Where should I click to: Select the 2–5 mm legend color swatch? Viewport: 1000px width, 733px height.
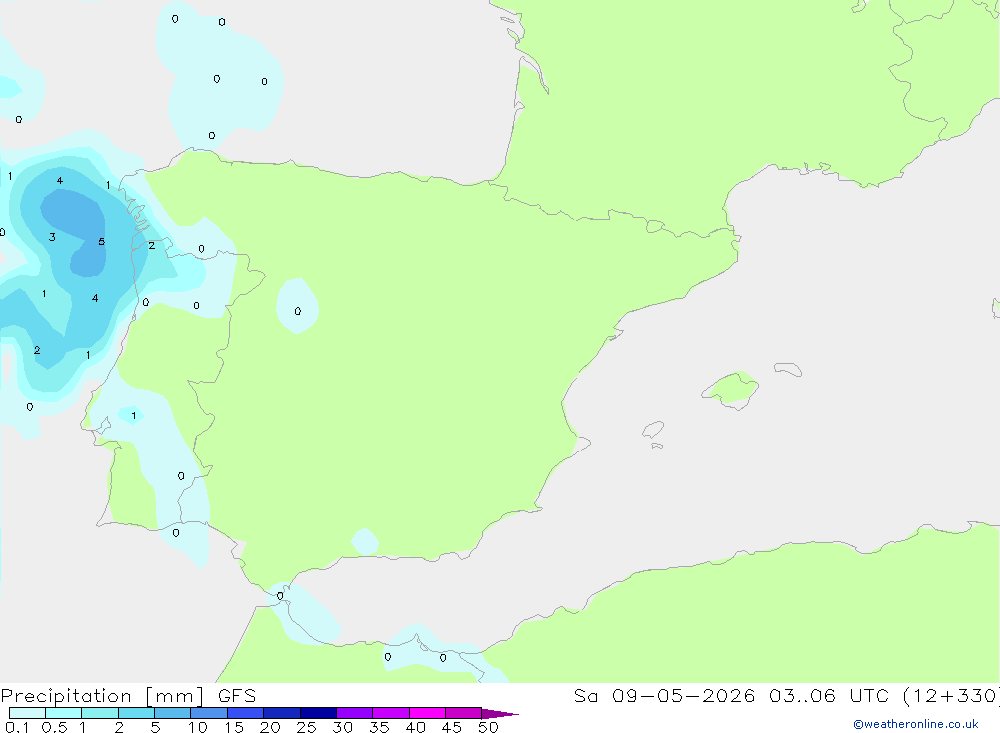(x=136, y=713)
